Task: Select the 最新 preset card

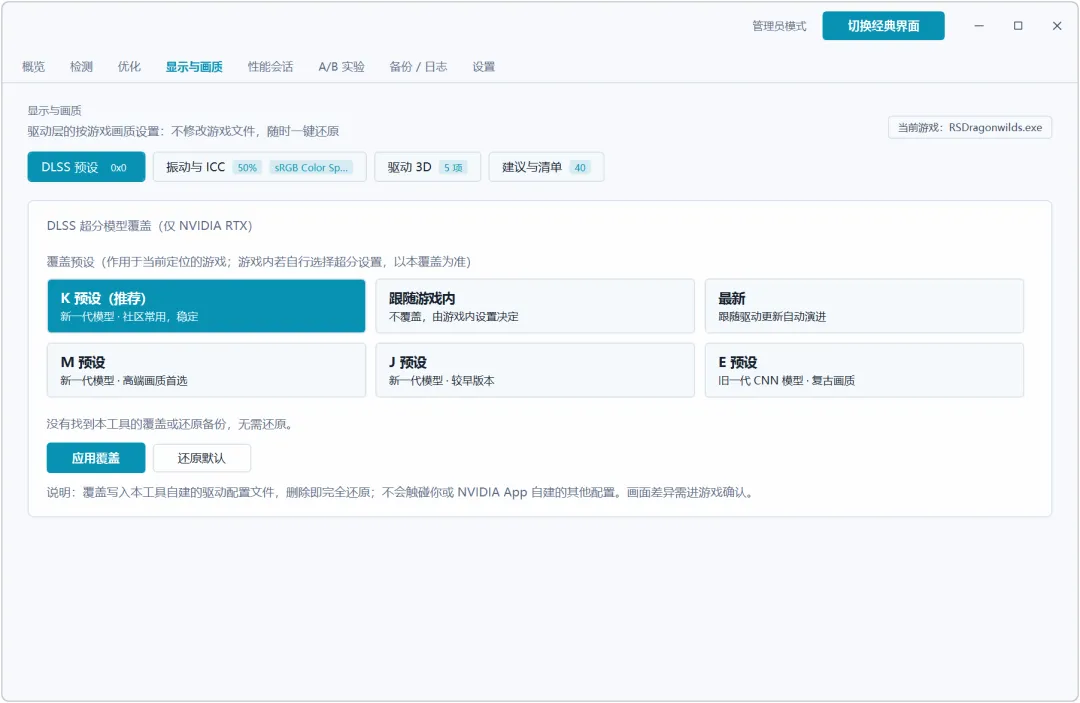Action: [x=864, y=306]
